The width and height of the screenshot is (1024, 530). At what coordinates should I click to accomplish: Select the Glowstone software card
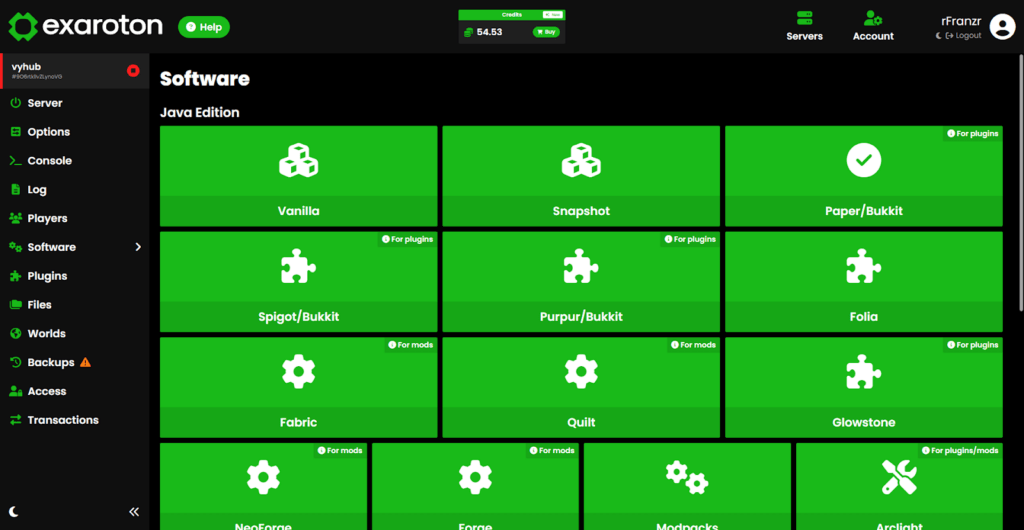click(x=864, y=388)
